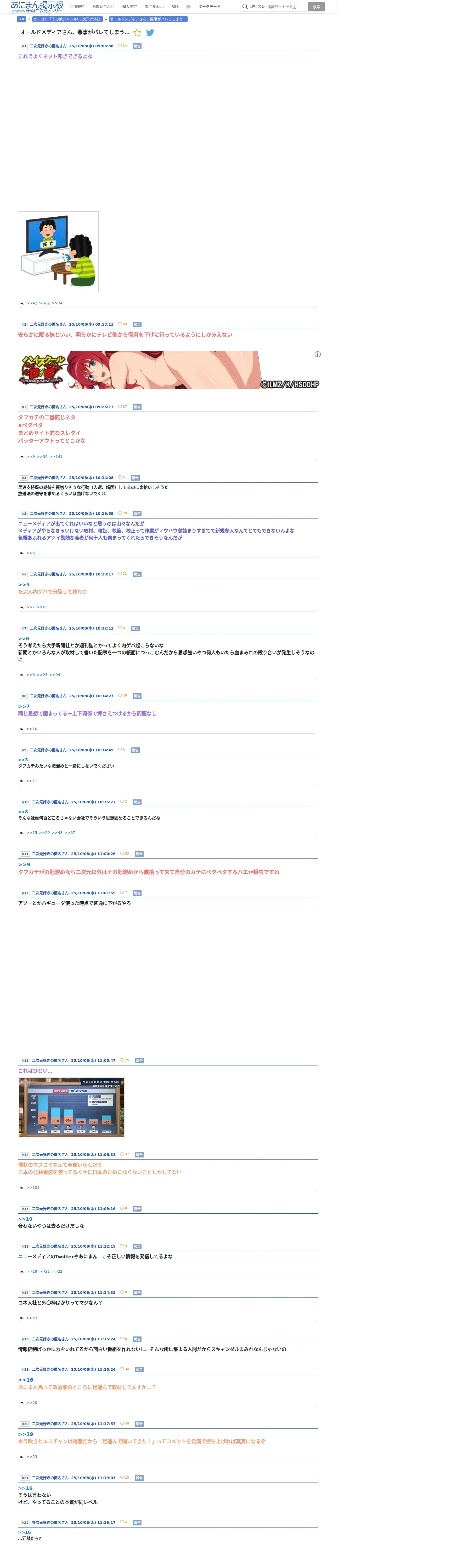Like post 22 with its heart icon

tap(122, 1522)
